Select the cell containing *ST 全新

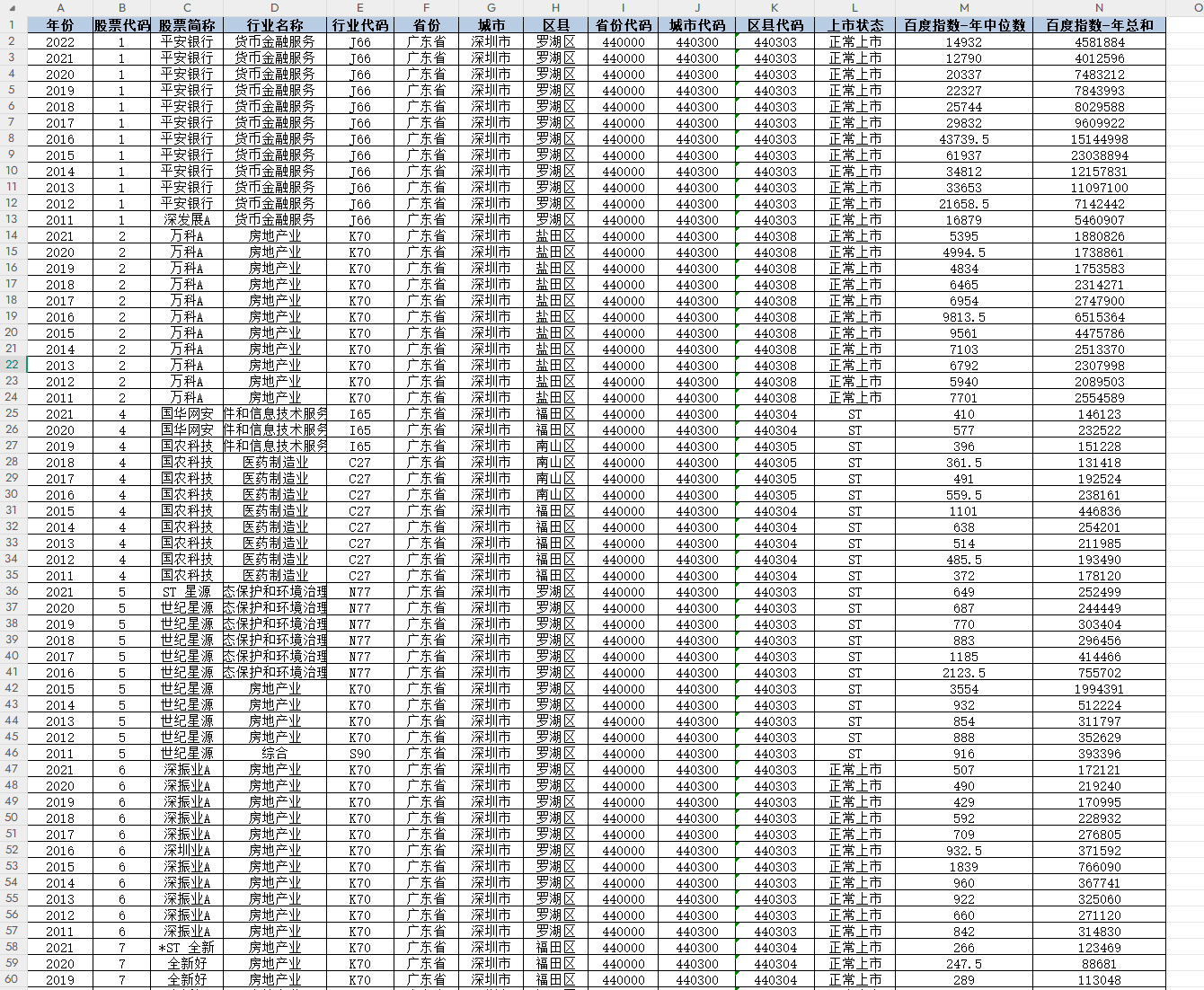(x=187, y=948)
